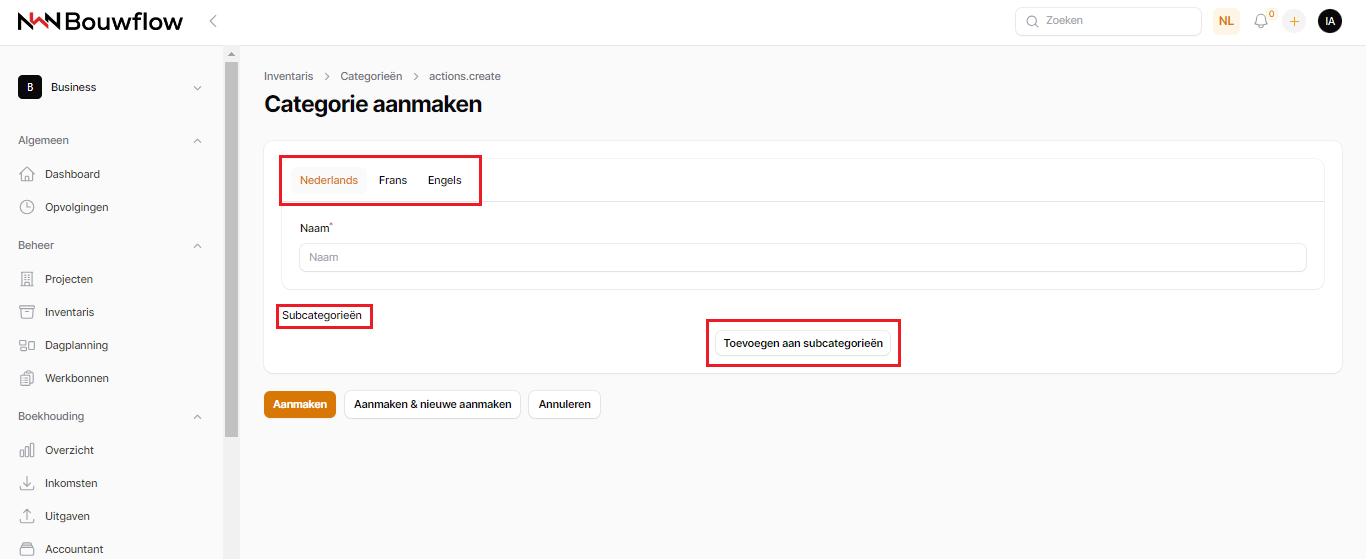The width and height of the screenshot is (1366, 559).
Task: Open Dagplanning via its planning icon
Action: click(27, 345)
